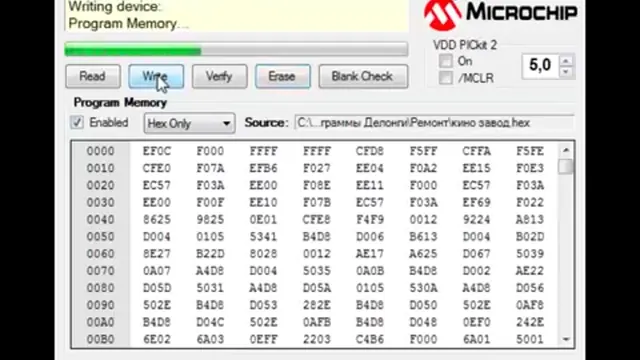Click cell EE11 in row 0020
The width and height of the screenshot is (640, 360).
click(370, 186)
